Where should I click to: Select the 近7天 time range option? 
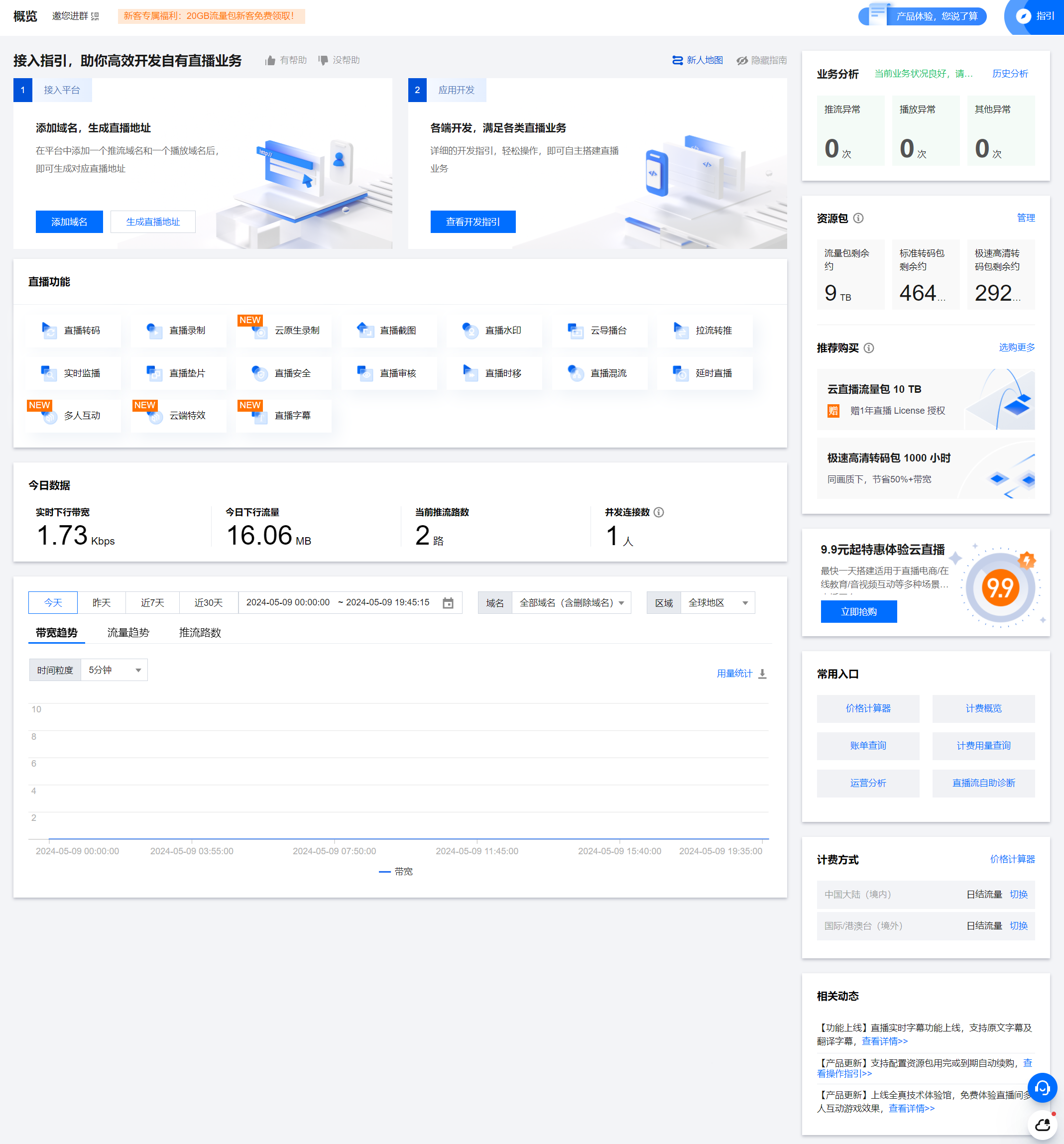pyautogui.click(x=152, y=602)
